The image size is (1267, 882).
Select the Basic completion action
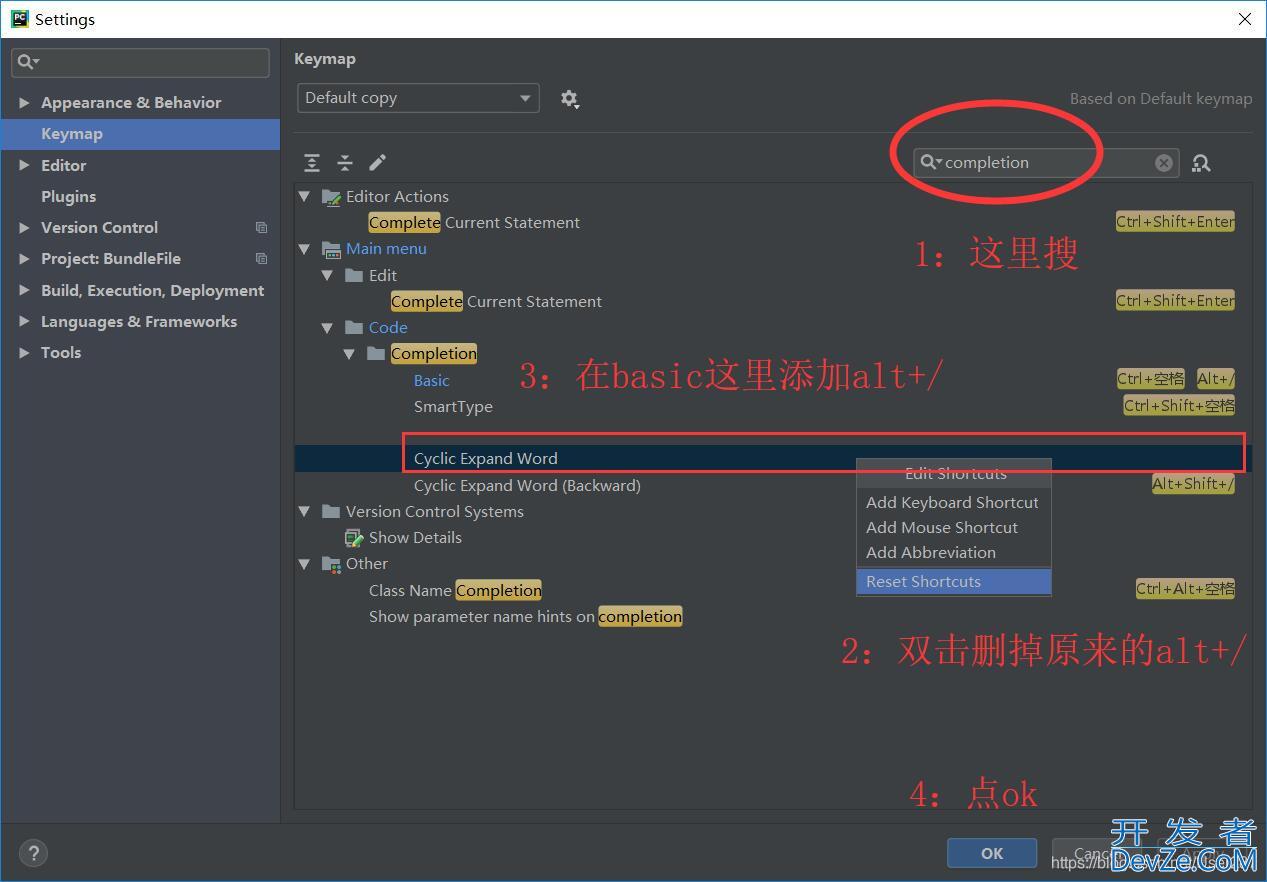pos(431,380)
